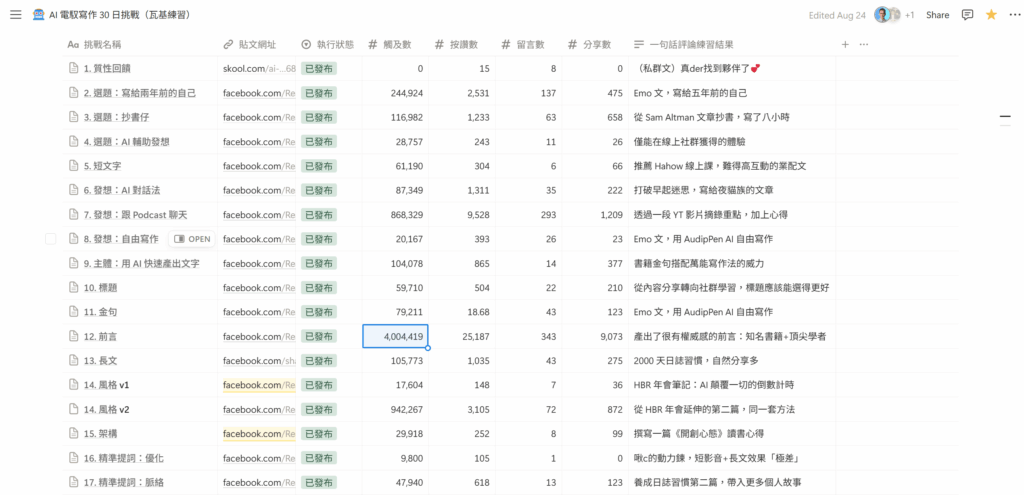Select the 9,073 shares cell
Screen dimensions: 1024x495
[595, 336]
